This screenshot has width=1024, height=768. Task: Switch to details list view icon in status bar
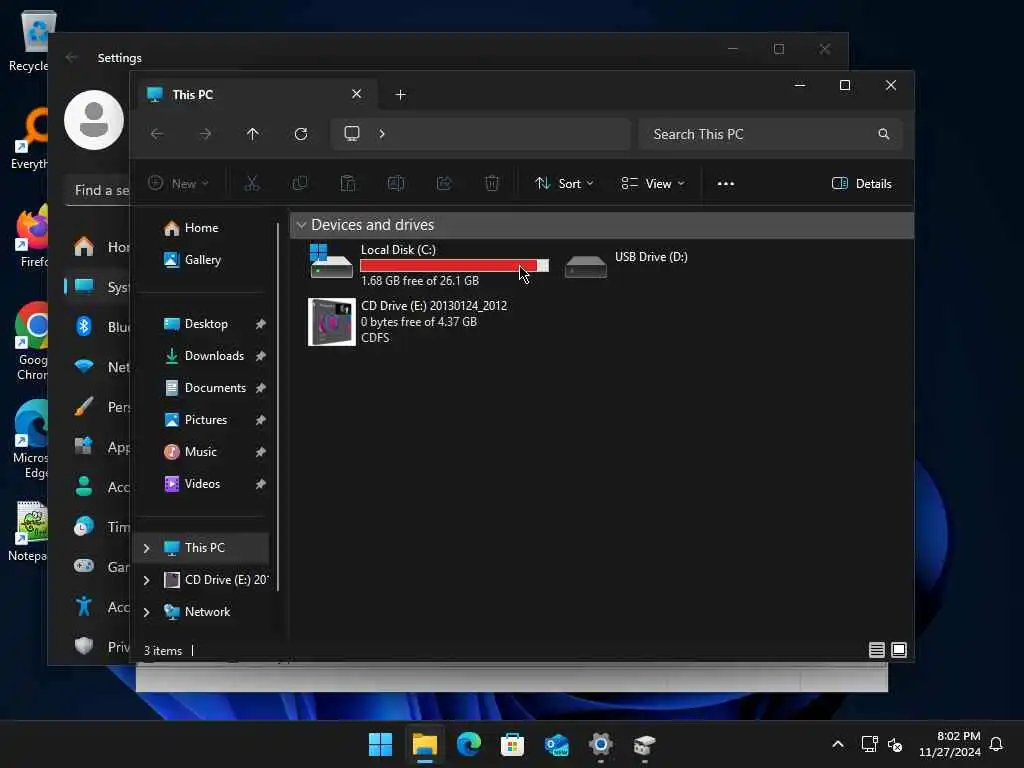tap(876, 650)
